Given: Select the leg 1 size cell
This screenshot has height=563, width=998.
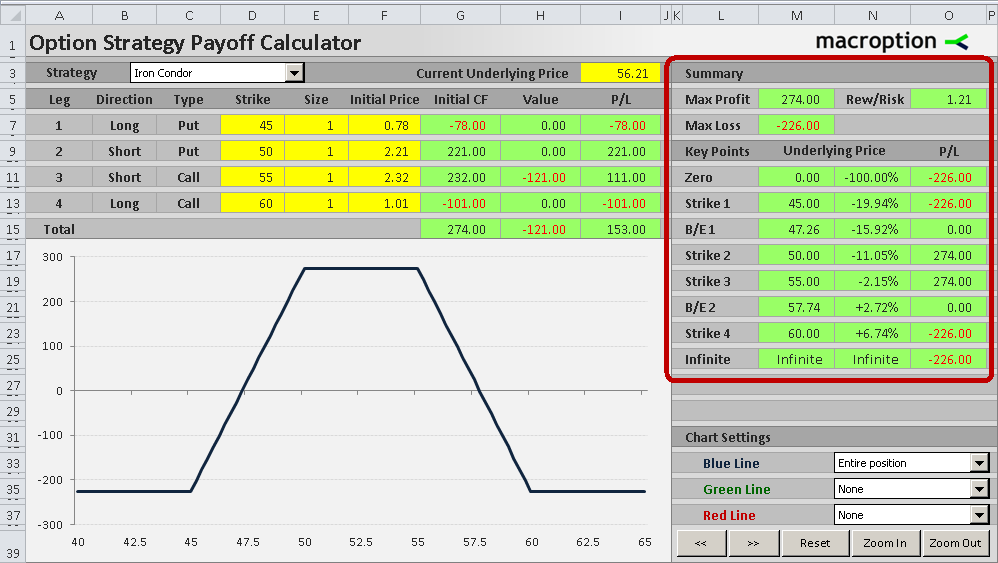Looking at the screenshot, I should [316, 125].
